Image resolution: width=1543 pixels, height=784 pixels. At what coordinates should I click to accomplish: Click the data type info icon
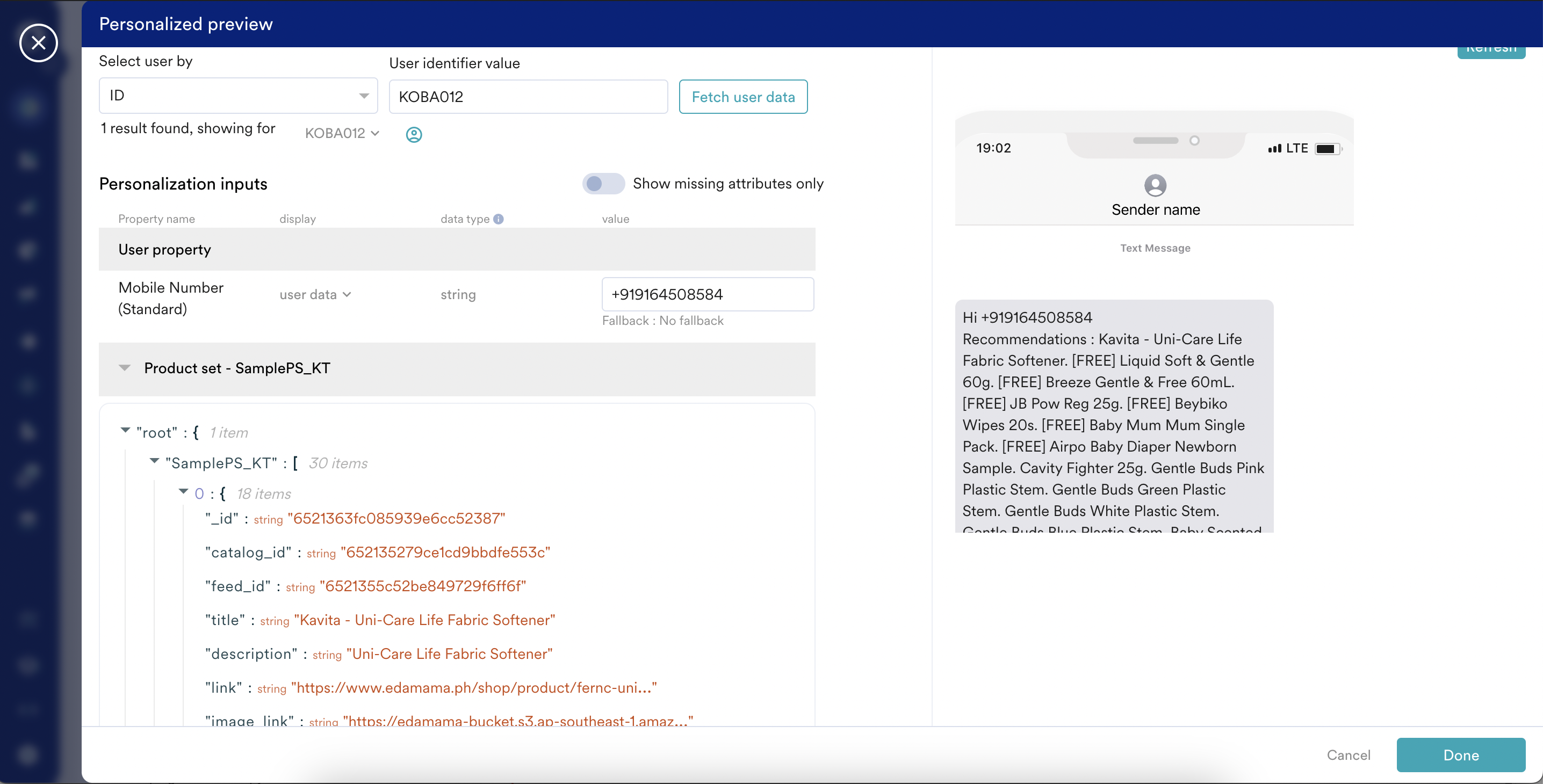point(499,219)
